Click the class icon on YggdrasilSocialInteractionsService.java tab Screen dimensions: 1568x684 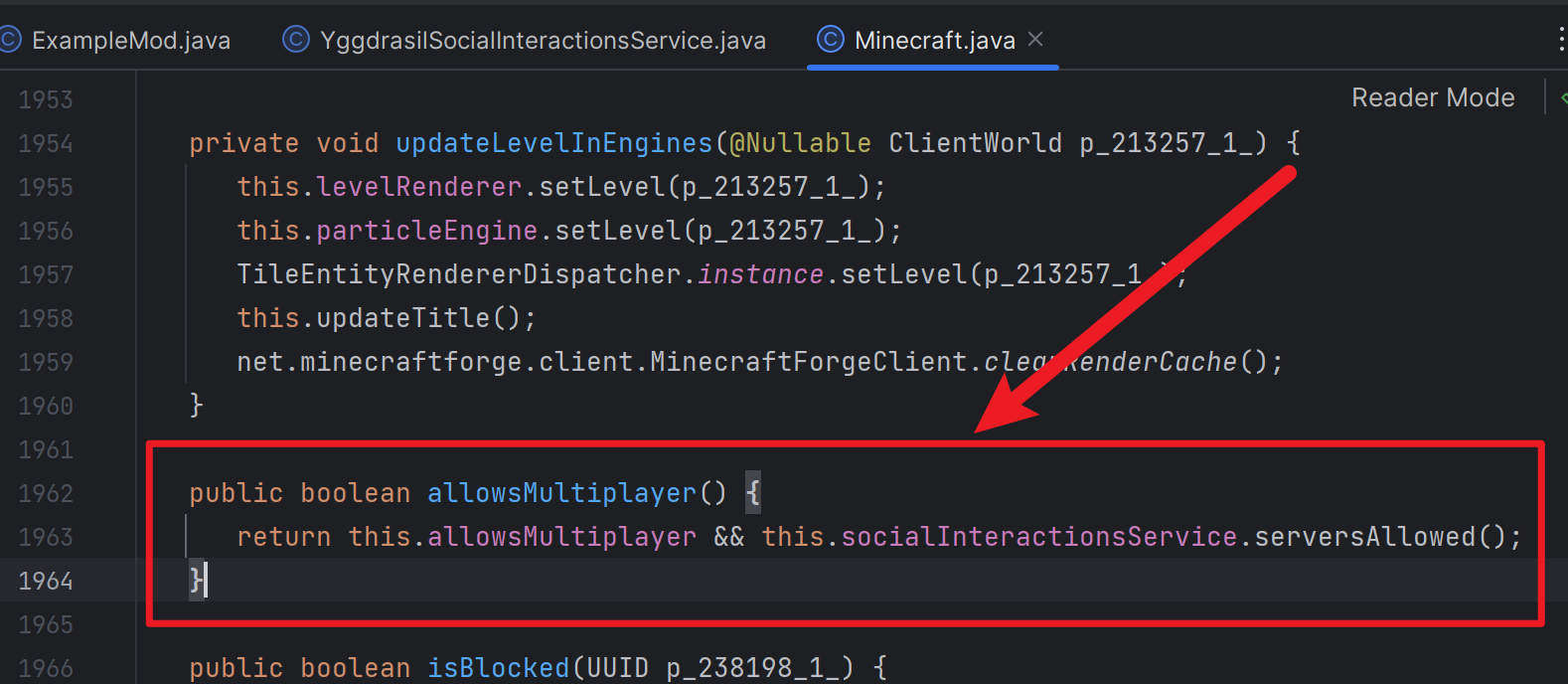295,39
